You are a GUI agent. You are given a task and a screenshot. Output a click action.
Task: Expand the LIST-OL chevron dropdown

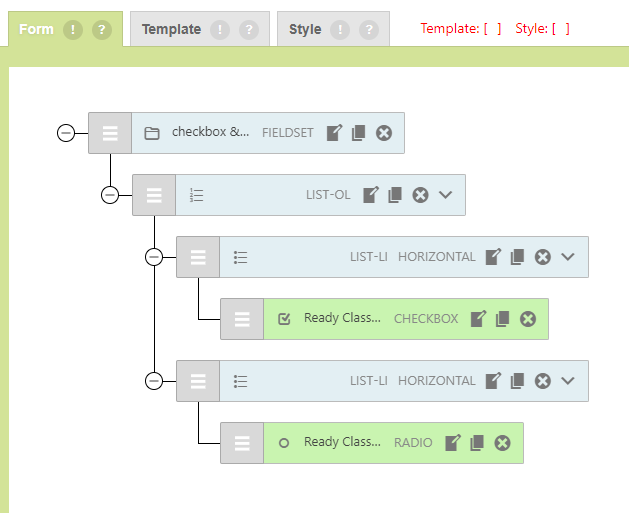[x=446, y=195]
